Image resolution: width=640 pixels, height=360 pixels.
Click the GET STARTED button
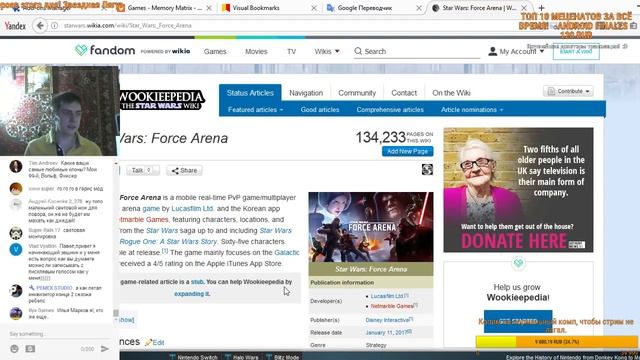[518, 321]
